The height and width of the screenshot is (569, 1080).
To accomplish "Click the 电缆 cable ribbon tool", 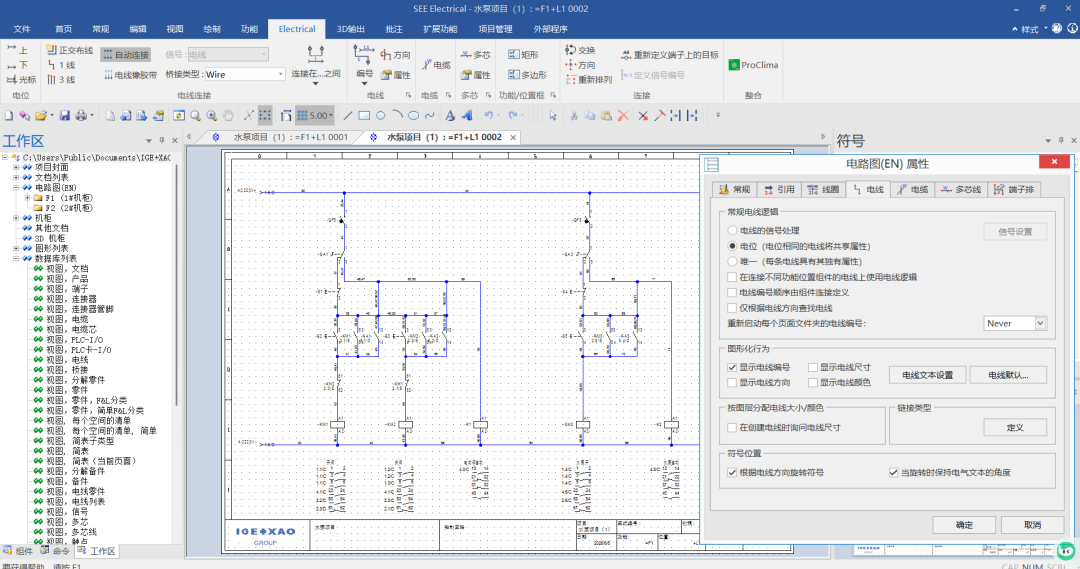I will (x=436, y=65).
